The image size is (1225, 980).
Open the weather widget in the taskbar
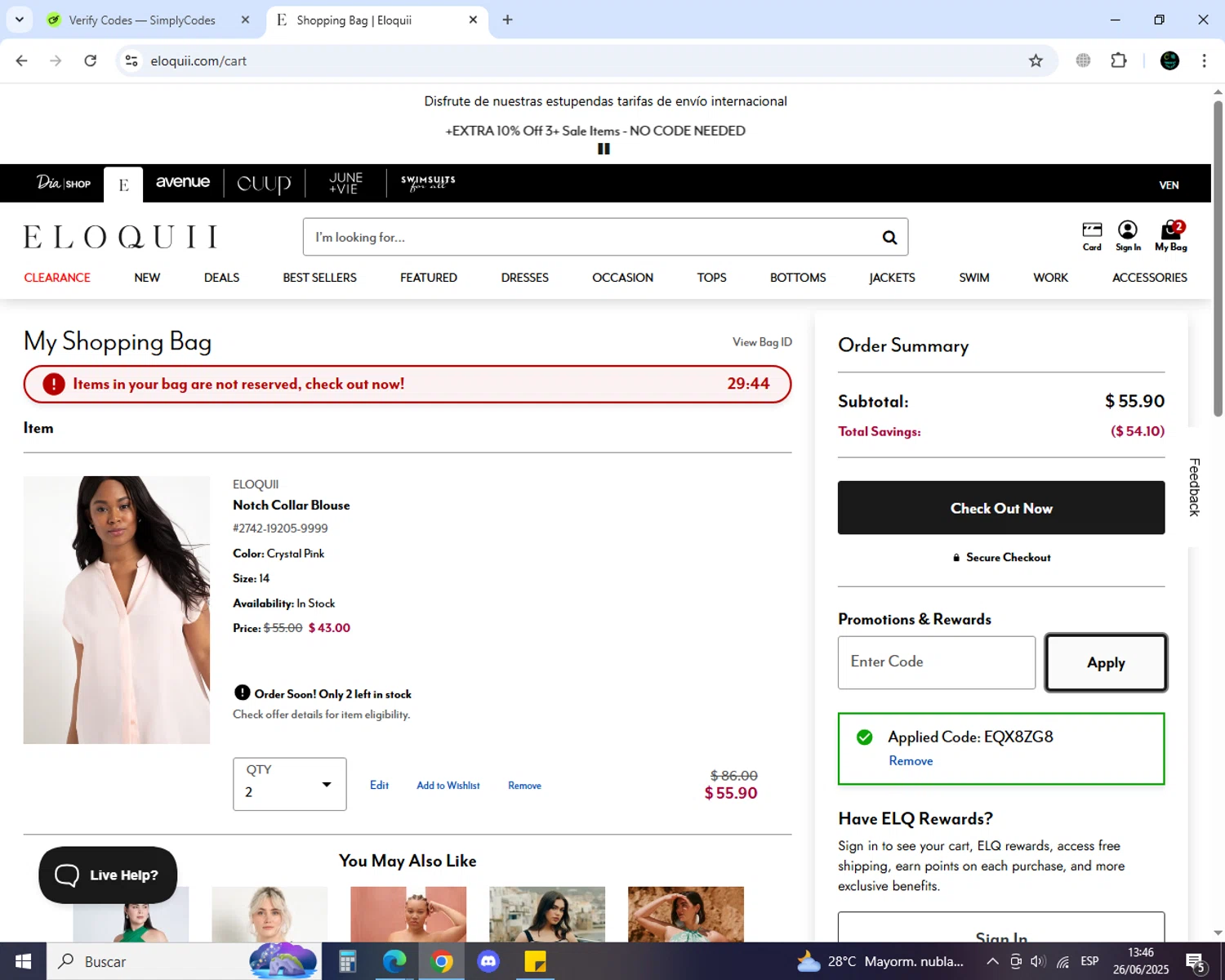point(880,961)
